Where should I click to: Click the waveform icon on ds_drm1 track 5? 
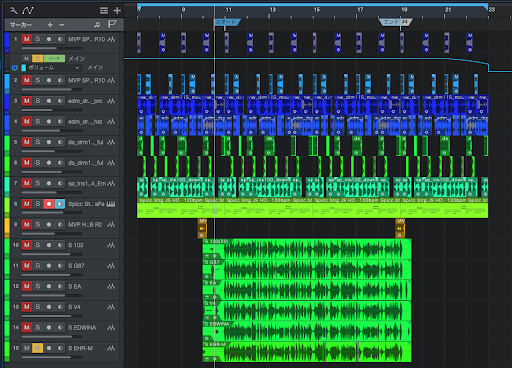click(111, 142)
